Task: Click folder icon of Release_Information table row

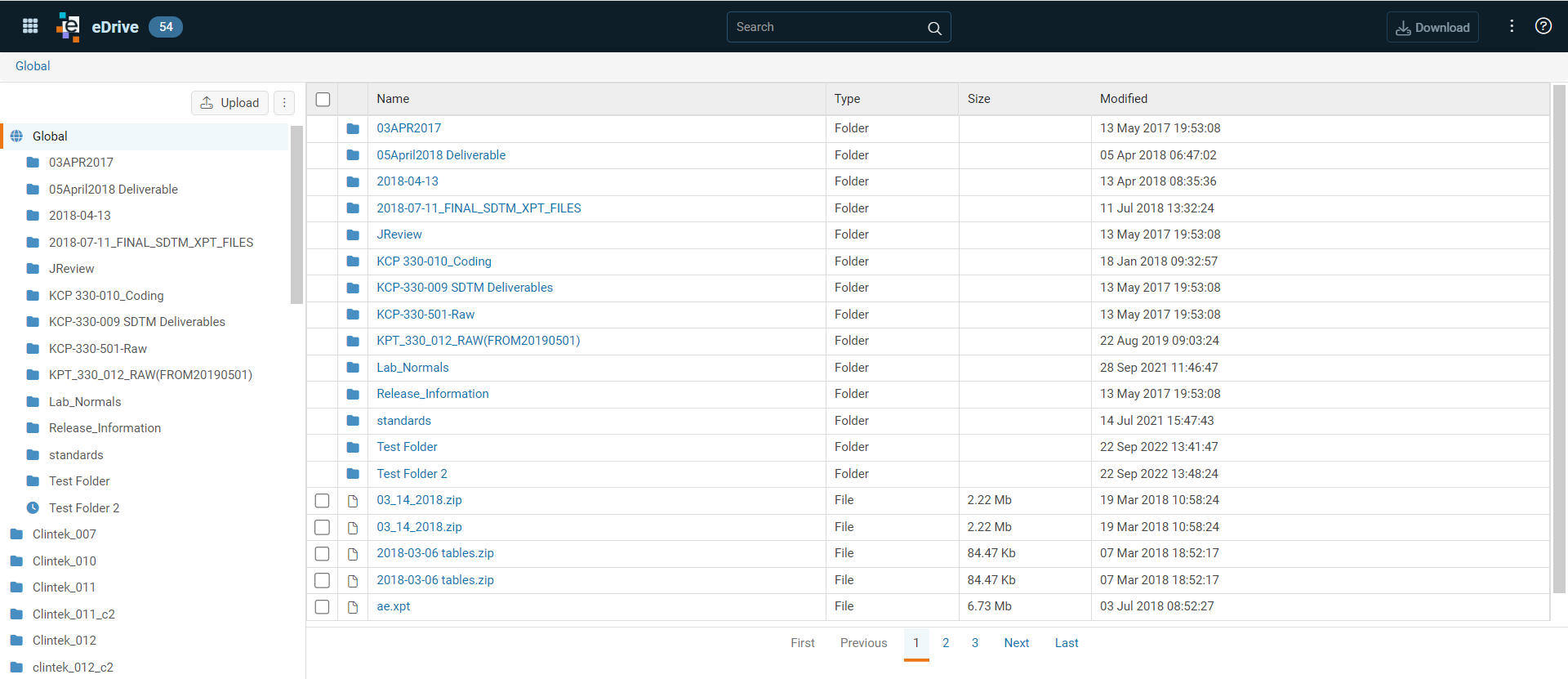Action: coord(353,394)
